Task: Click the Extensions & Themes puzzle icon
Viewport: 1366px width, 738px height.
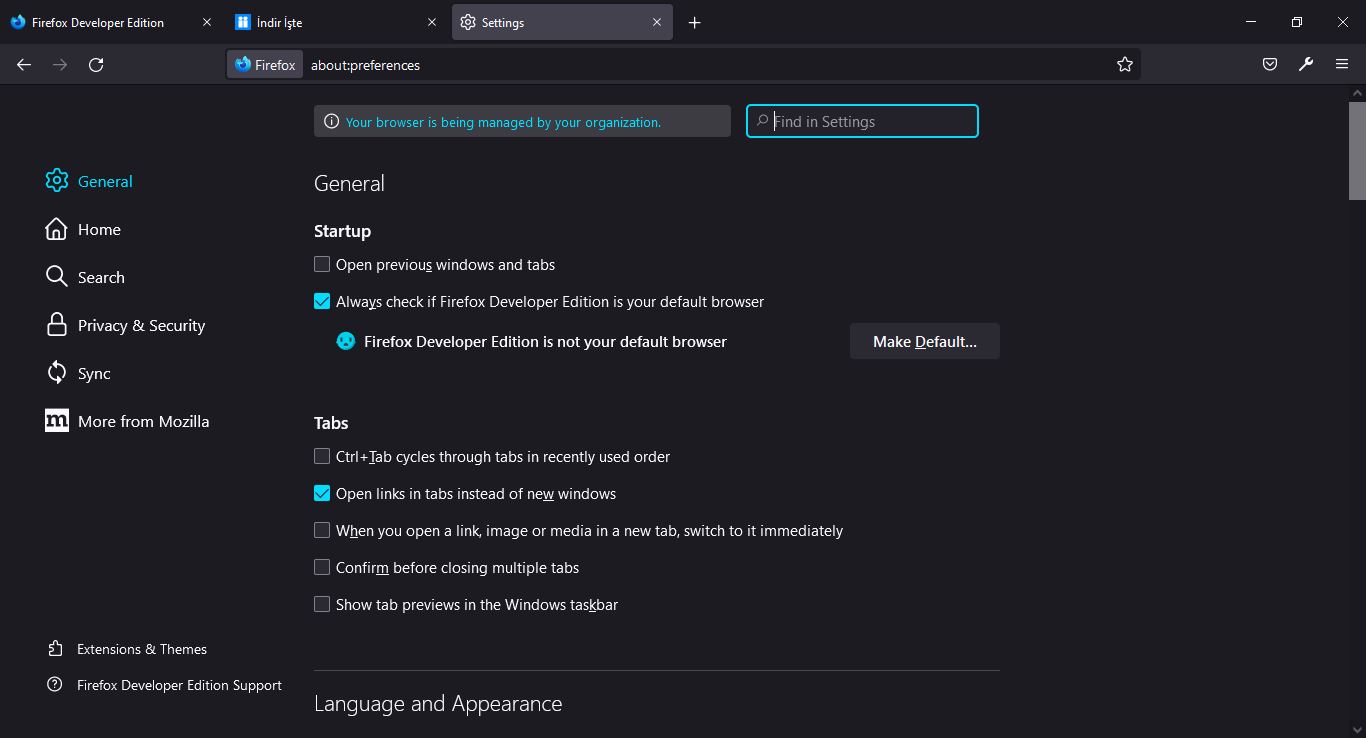Action: click(x=55, y=649)
